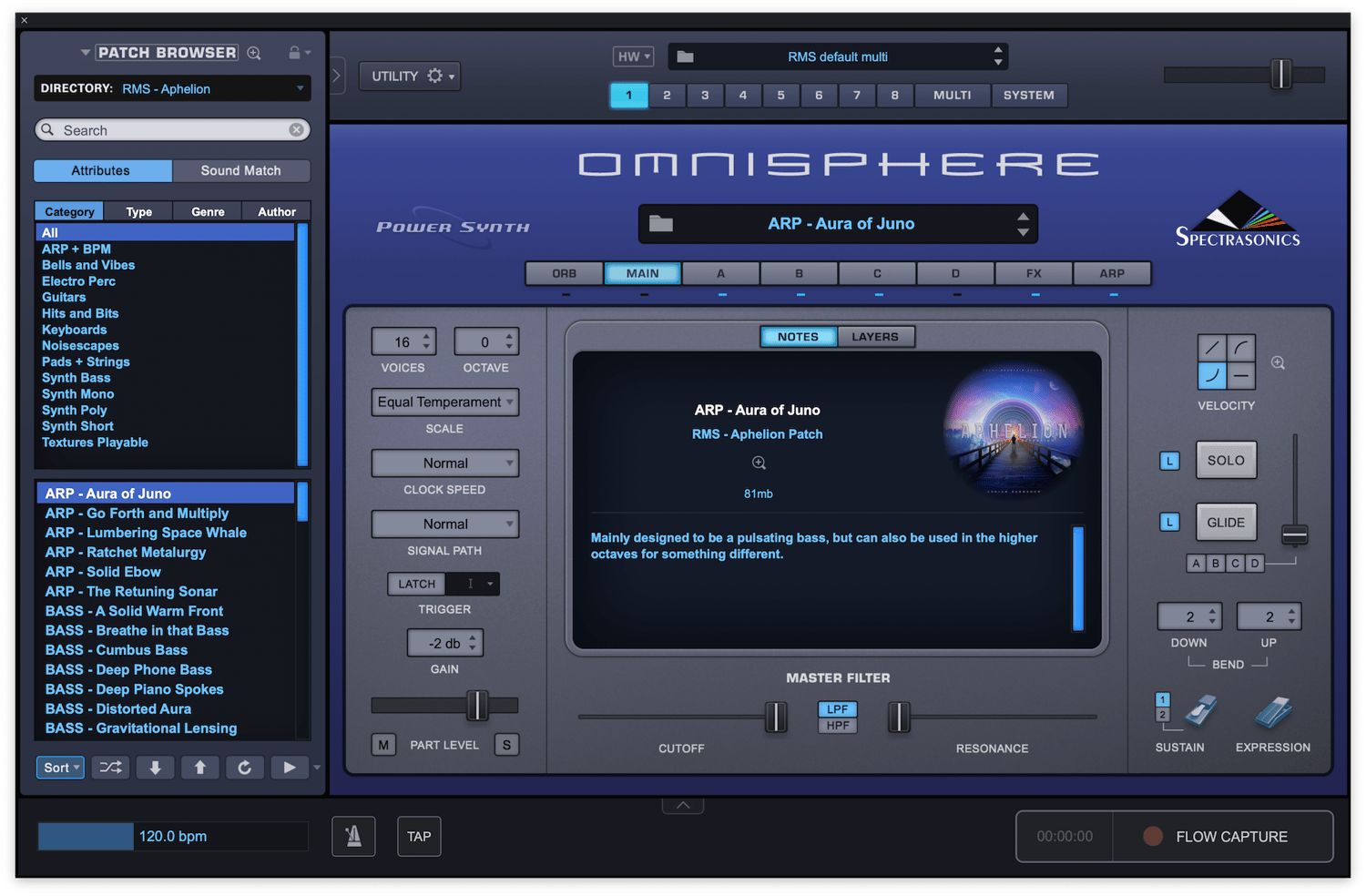Select concave velocity curve preset
Screen dimensions: 1366x896
tap(1212, 375)
